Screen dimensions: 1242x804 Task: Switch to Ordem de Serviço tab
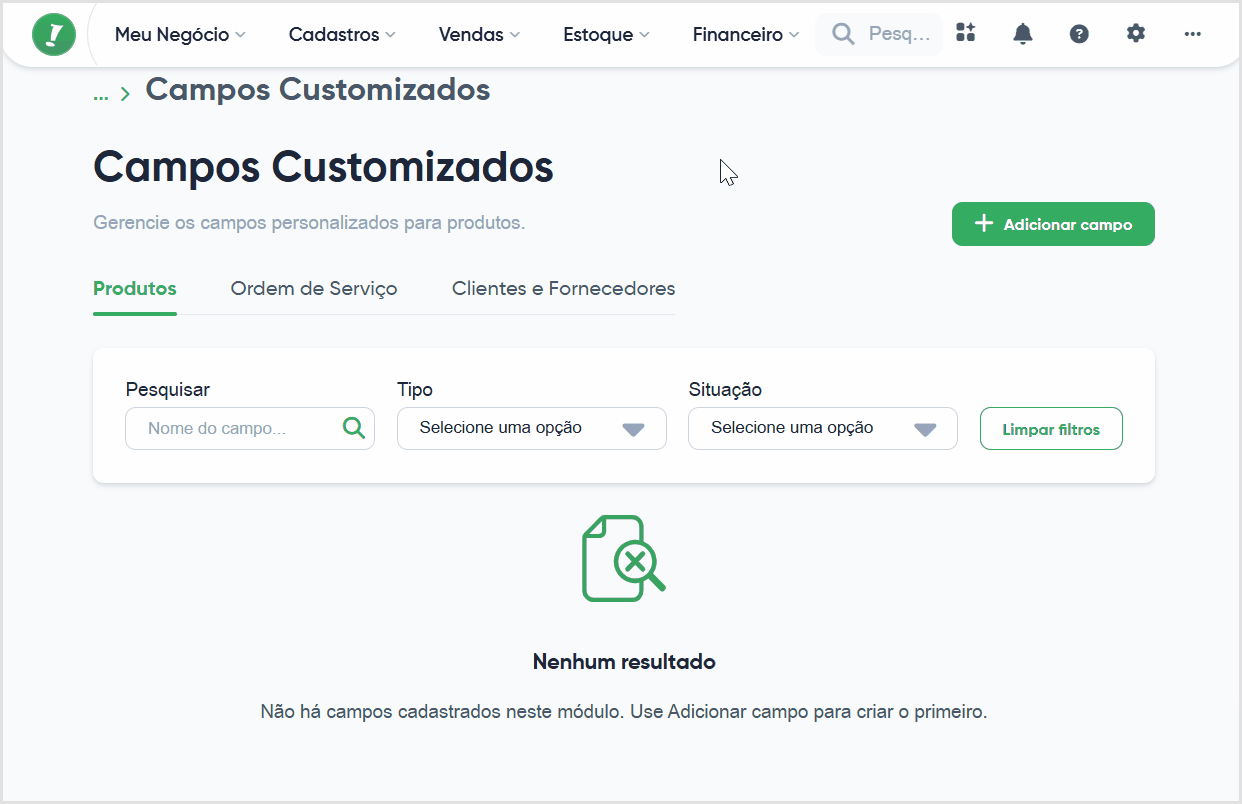tap(314, 289)
